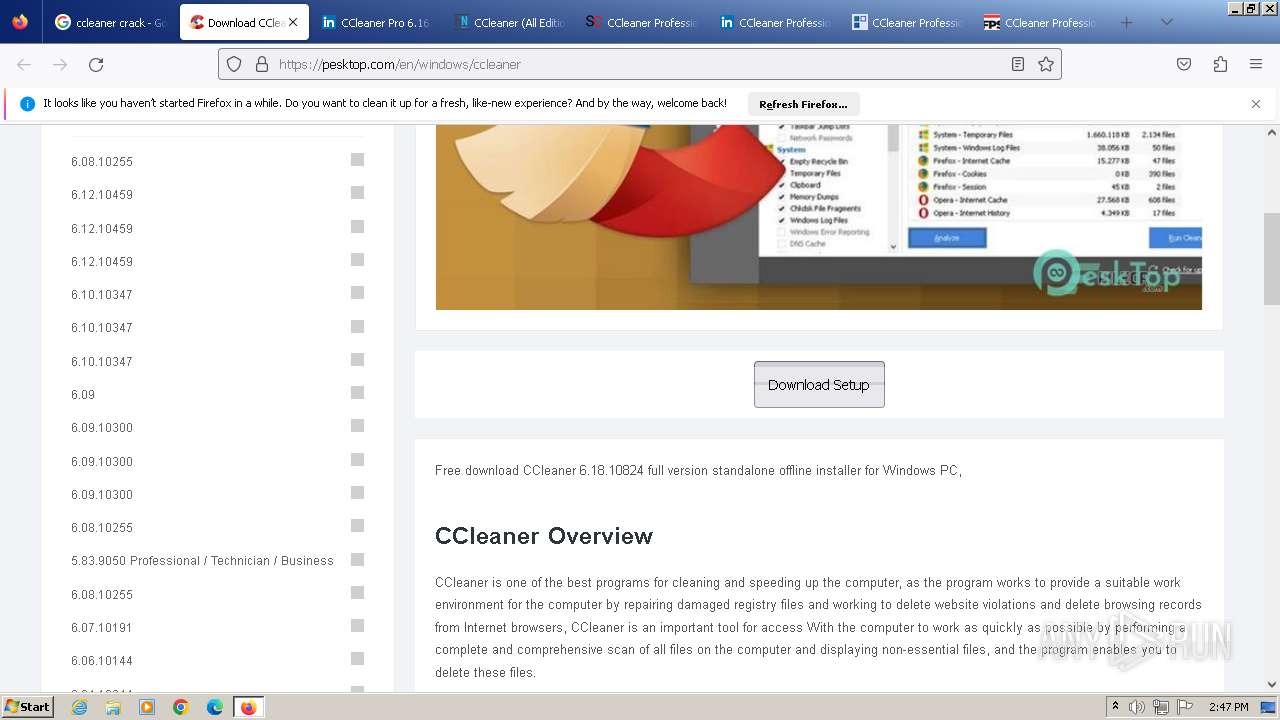Dismiss the Refresh Firefox notification bar
The width and height of the screenshot is (1280, 720).
coord(1256,103)
